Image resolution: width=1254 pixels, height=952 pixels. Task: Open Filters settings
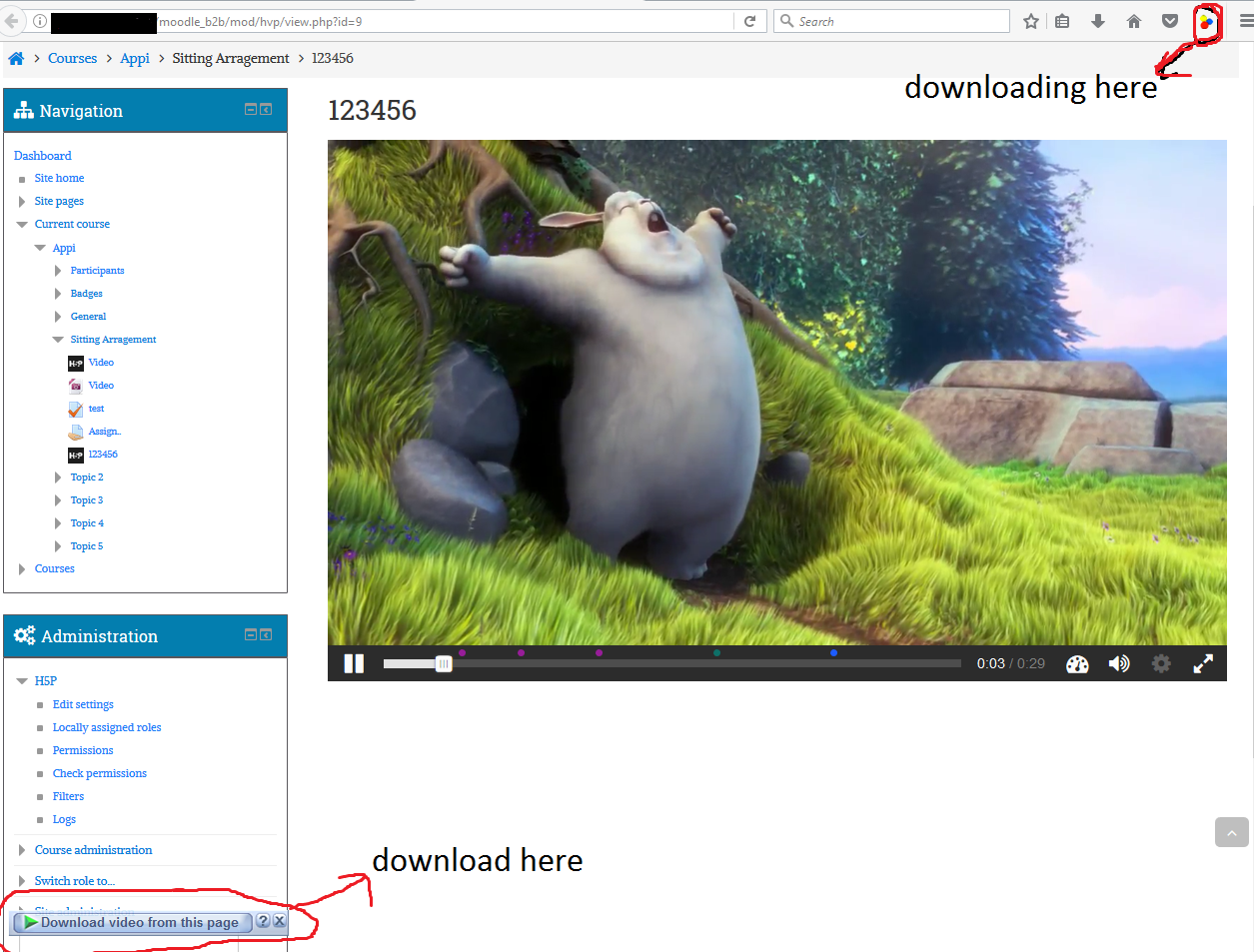point(68,796)
